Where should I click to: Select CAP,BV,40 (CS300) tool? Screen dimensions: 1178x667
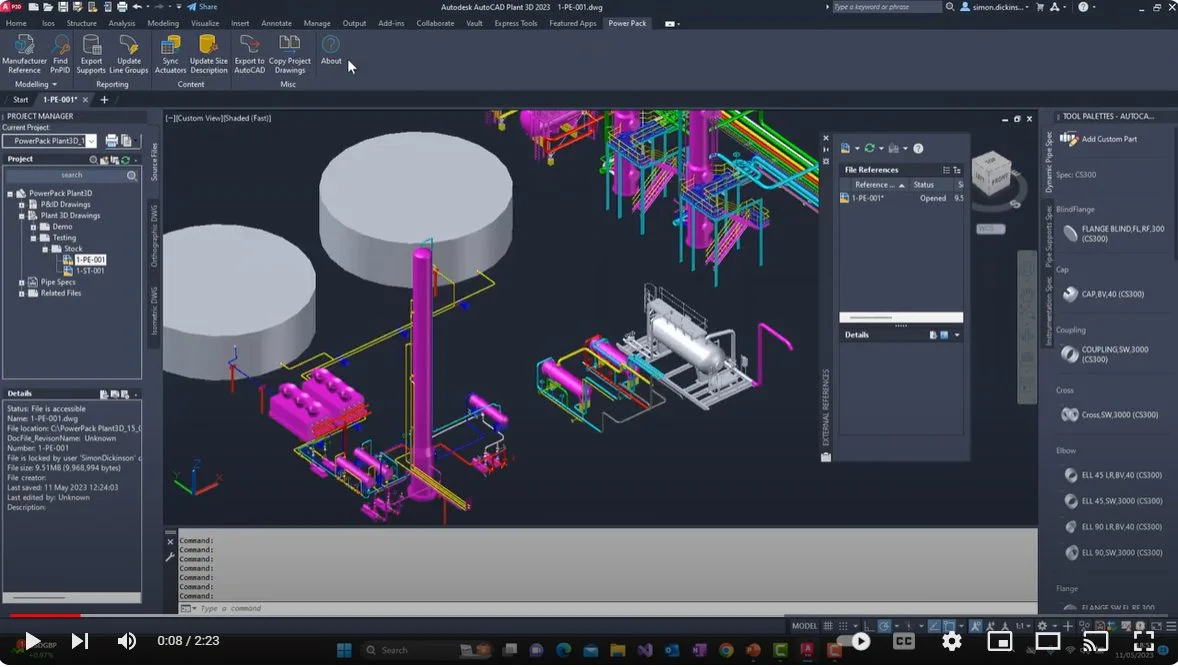click(1104, 294)
